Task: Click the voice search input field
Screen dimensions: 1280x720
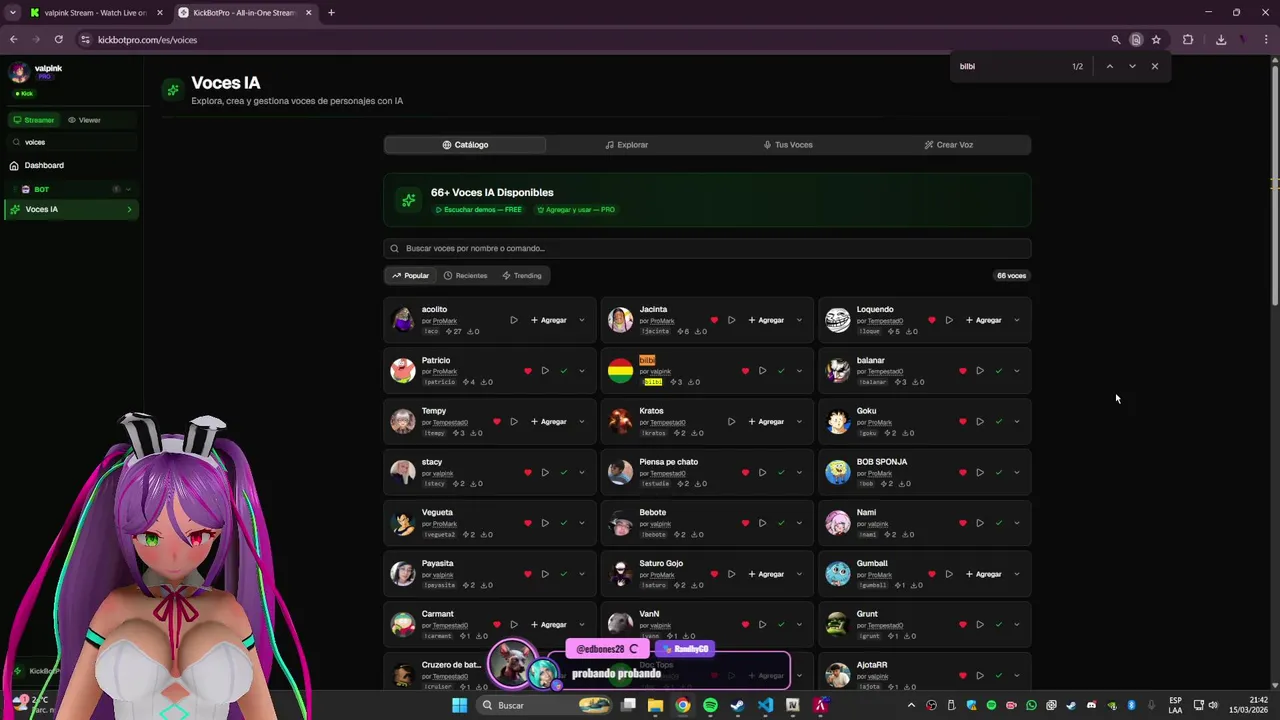Action: point(707,248)
